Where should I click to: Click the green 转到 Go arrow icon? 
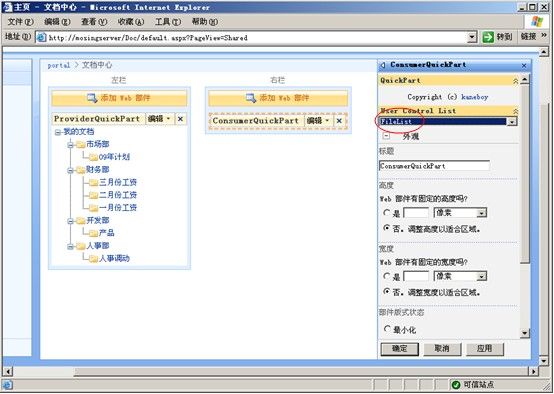488,37
